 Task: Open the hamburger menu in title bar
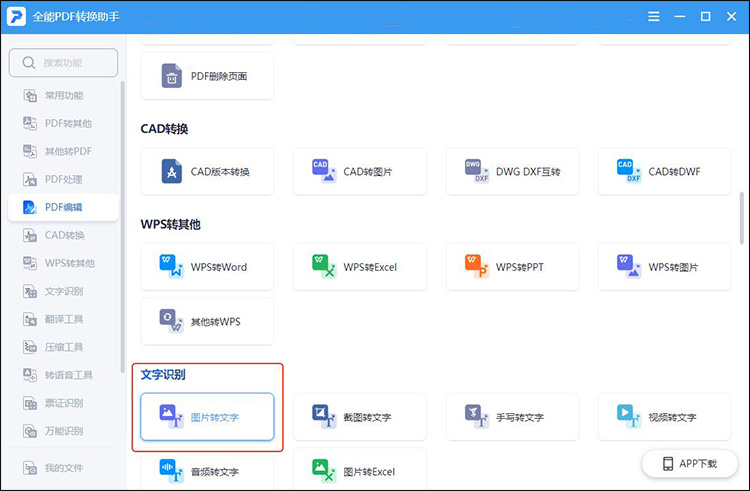click(653, 17)
